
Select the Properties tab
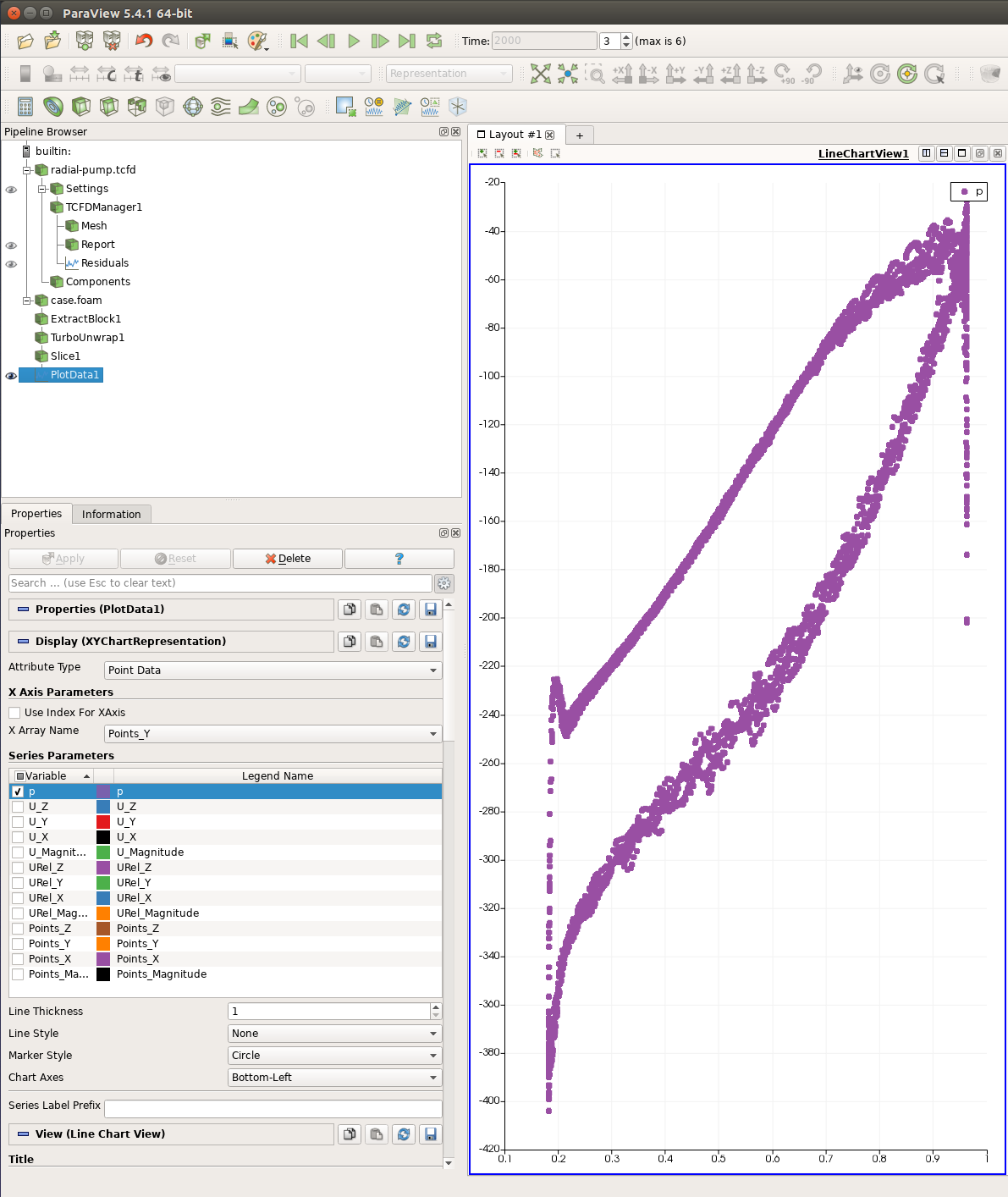[36, 514]
